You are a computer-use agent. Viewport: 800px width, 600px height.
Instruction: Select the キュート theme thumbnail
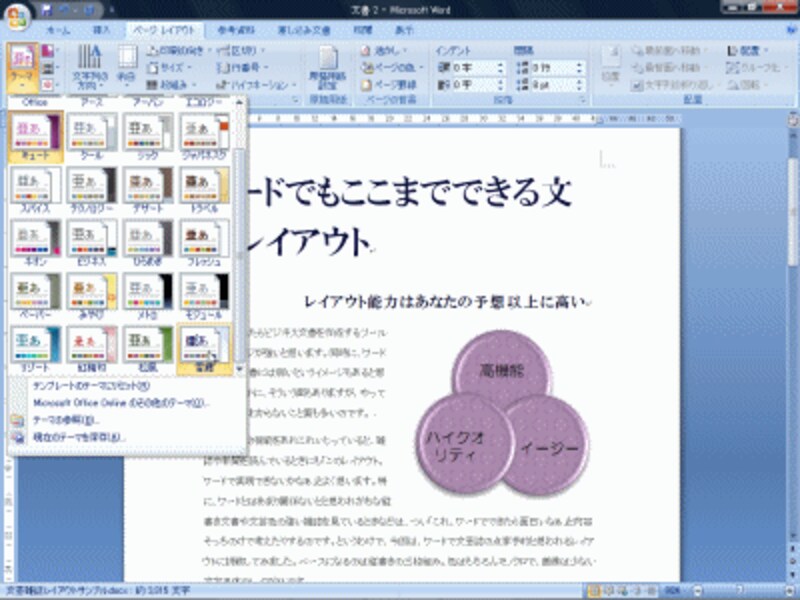click(x=37, y=137)
